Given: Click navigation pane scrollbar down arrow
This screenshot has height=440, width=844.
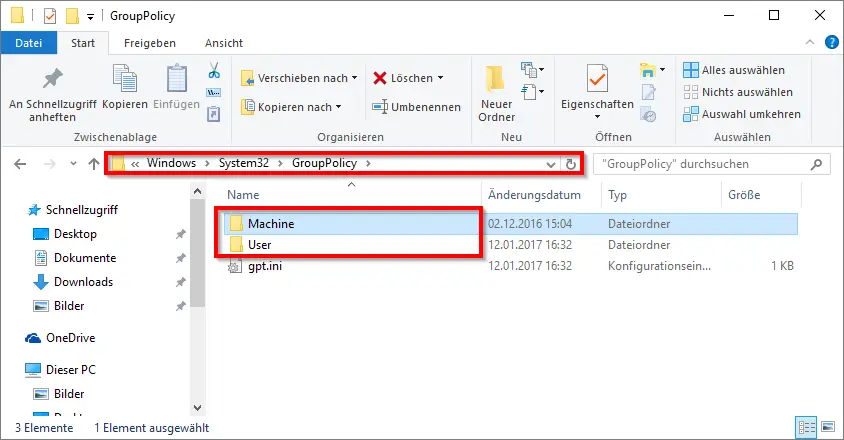Looking at the screenshot, I should [198, 408].
